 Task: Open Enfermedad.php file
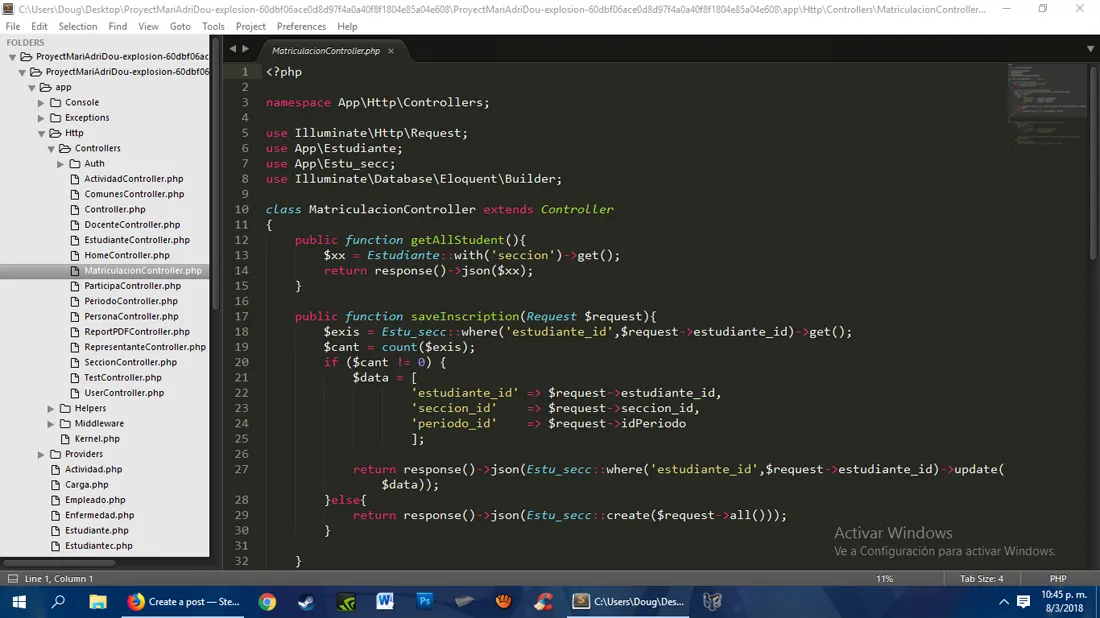tap(100, 516)
